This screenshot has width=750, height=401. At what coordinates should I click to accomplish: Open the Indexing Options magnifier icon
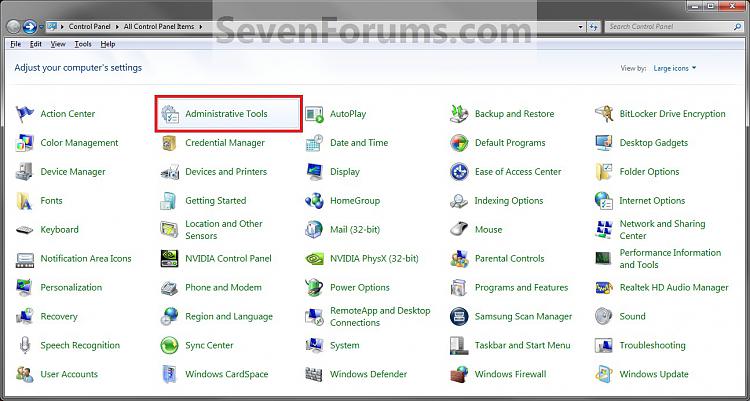[459, 201]
